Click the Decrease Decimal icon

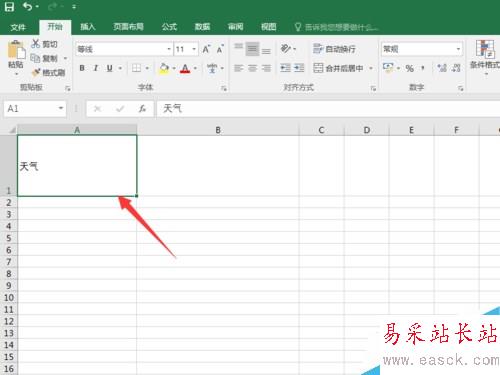[456, 68]
